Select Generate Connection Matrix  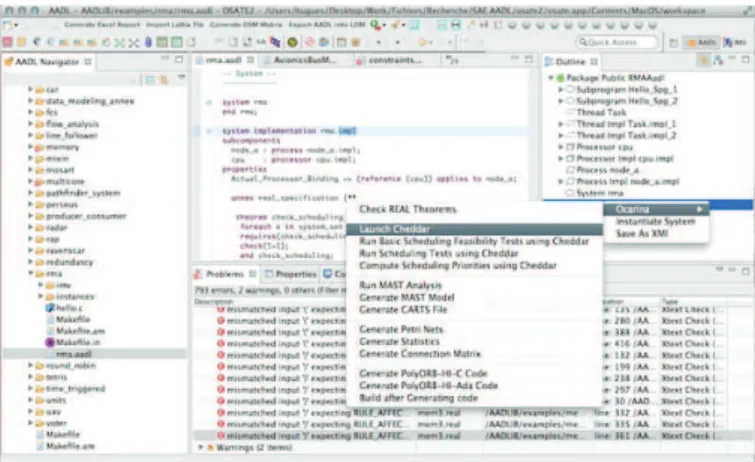[x=420, y=354]
